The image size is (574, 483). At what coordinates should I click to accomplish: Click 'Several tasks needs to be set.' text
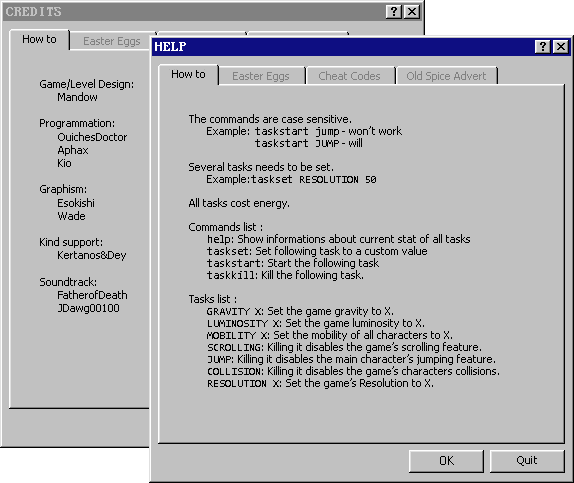[x=261, y=167]
